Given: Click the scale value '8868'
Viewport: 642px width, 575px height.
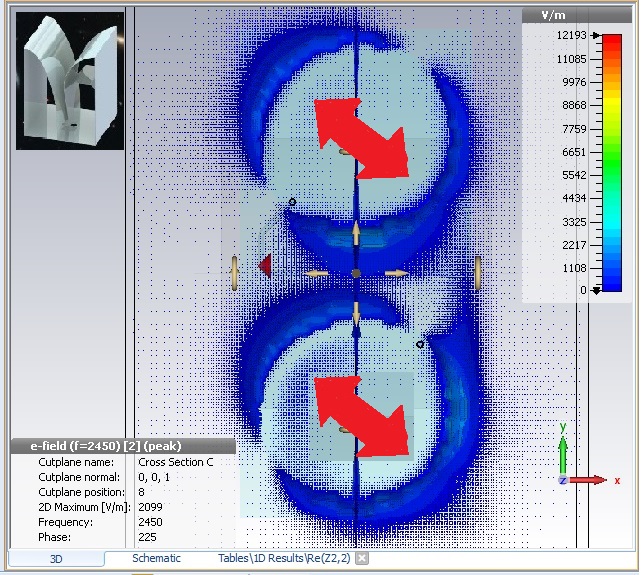Looking at the screenshot, I should (574, 105).
